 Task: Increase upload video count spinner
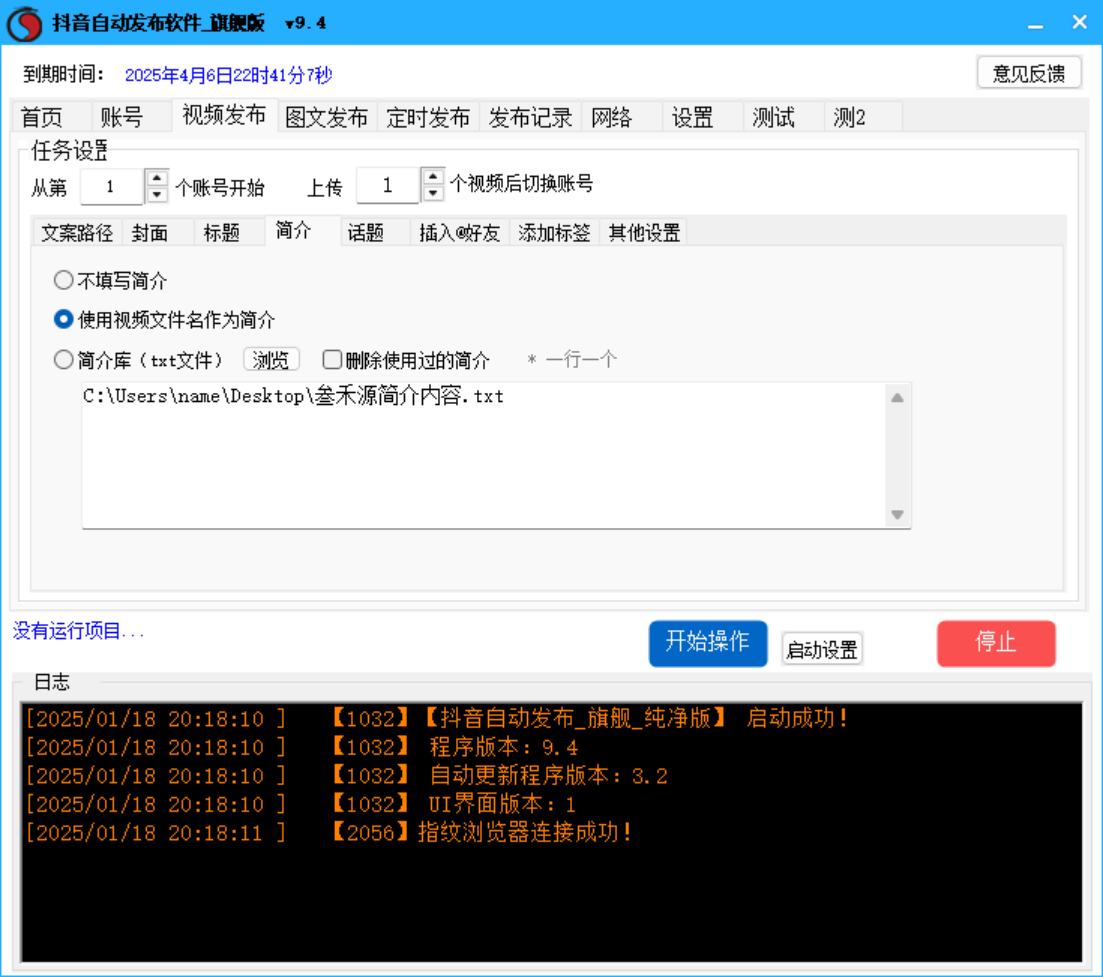pos(433,176)
